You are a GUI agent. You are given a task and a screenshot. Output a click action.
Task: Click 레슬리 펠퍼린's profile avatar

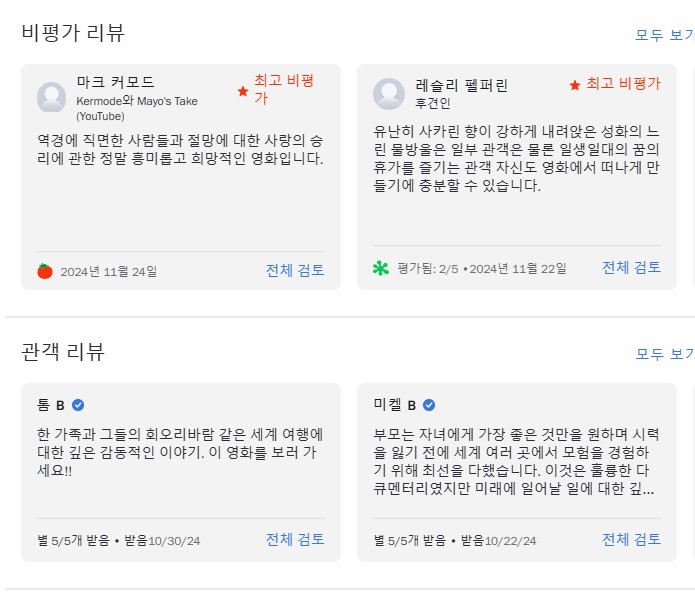389,93
